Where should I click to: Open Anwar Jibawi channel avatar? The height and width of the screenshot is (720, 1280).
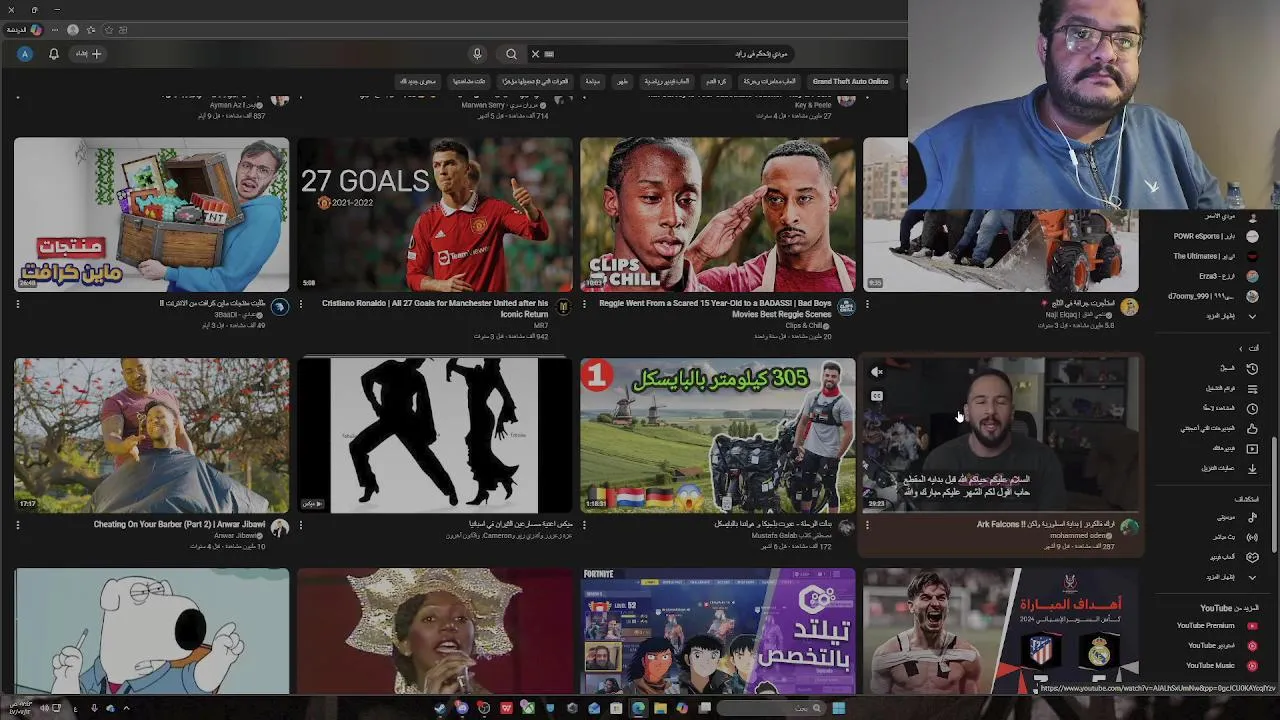click(279, 527)
